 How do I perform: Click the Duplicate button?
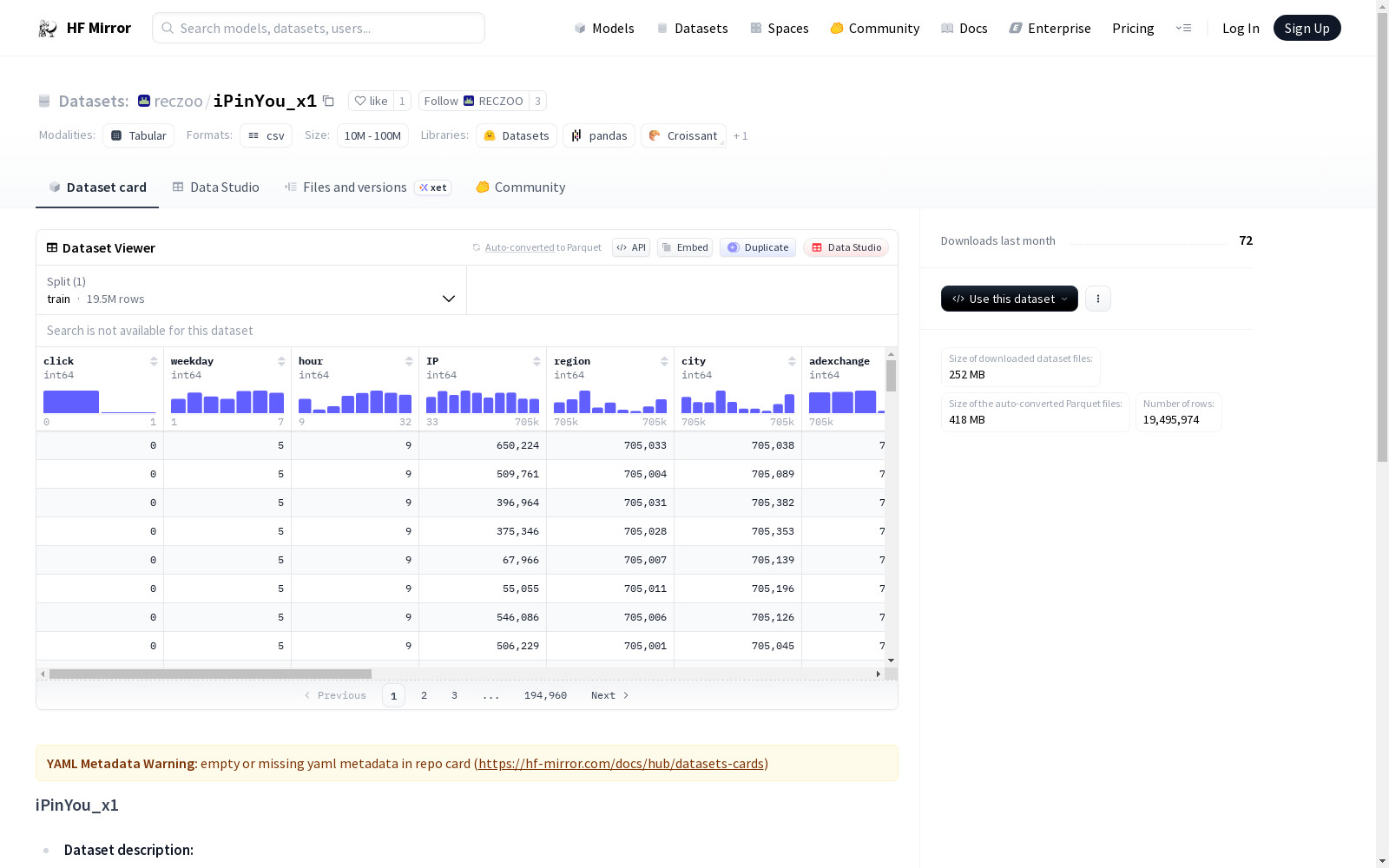[x=758, y=247]
